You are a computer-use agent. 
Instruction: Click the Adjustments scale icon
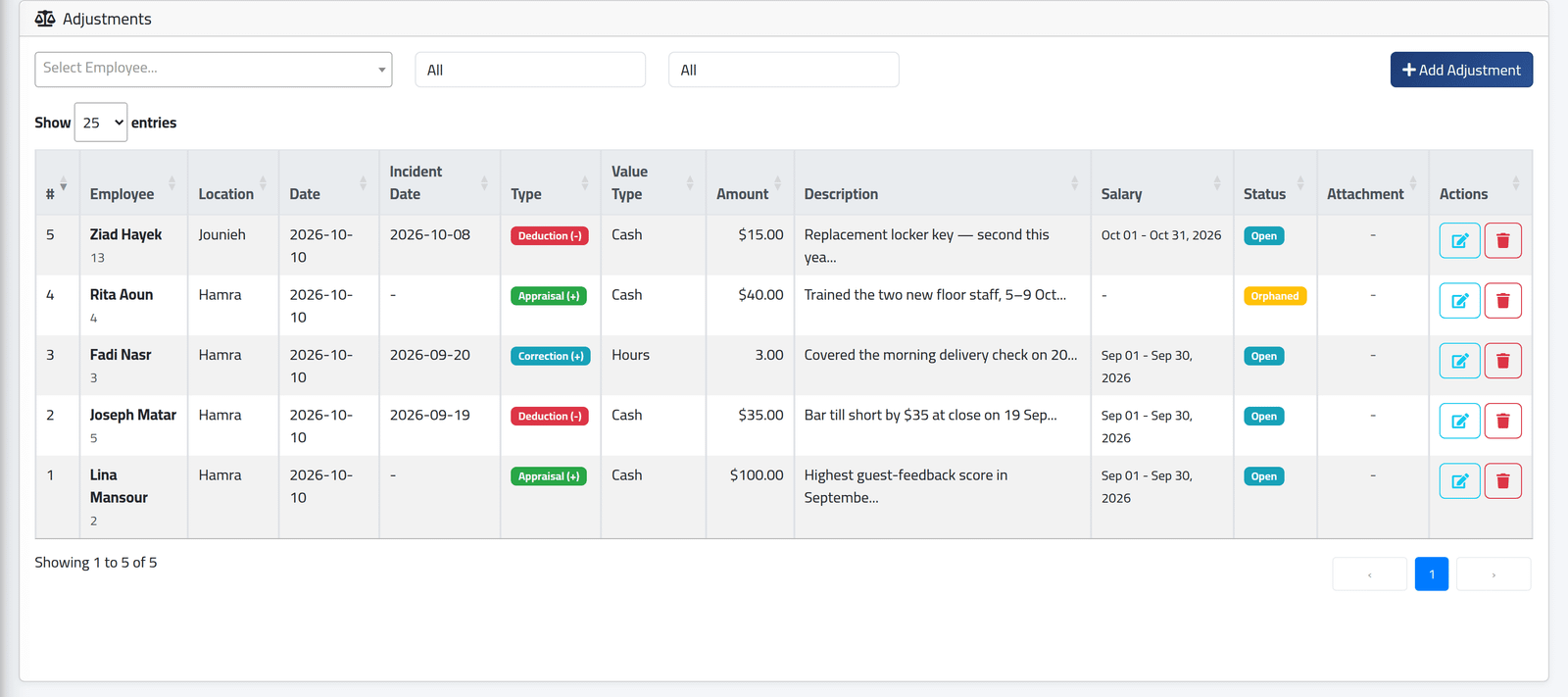[x=45, y=19]
